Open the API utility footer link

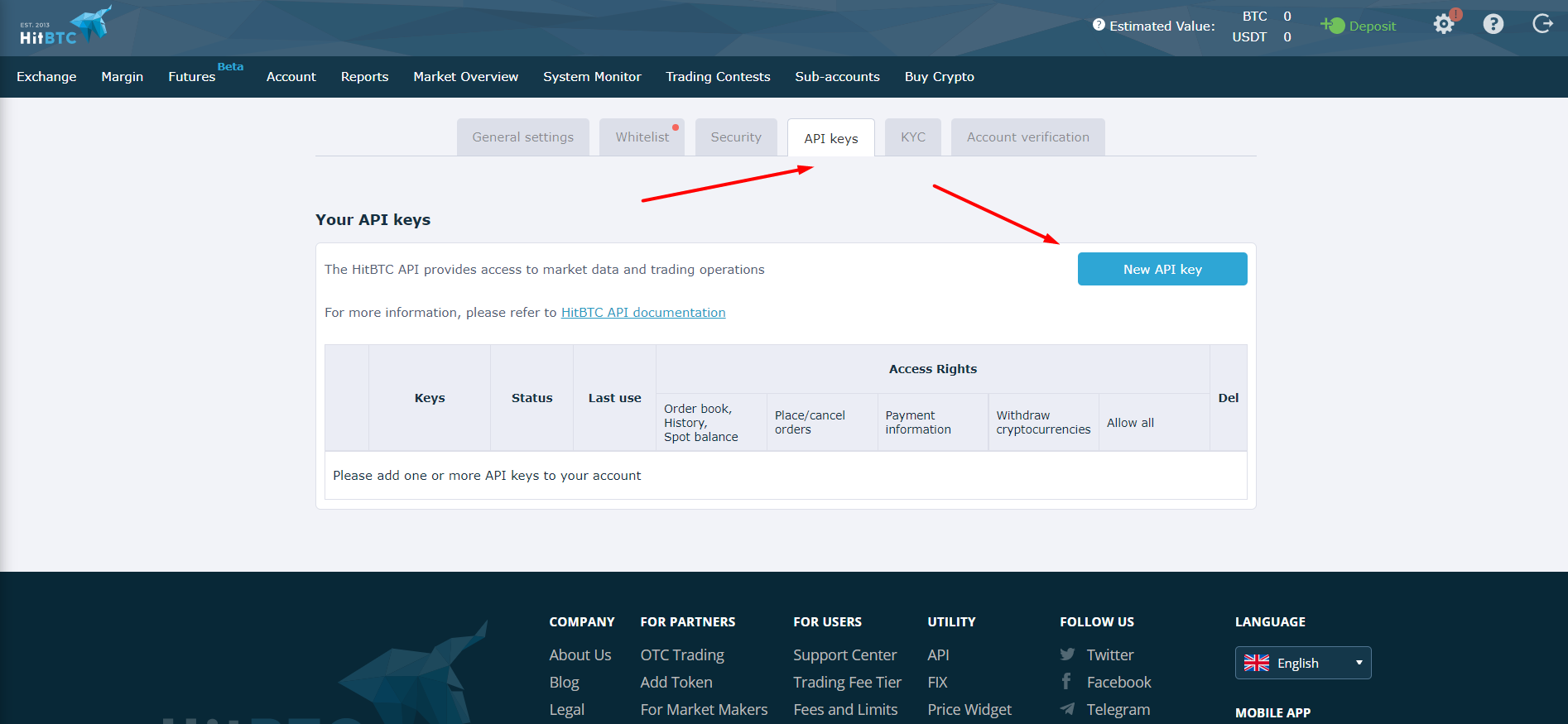click(x=938, y=654)
